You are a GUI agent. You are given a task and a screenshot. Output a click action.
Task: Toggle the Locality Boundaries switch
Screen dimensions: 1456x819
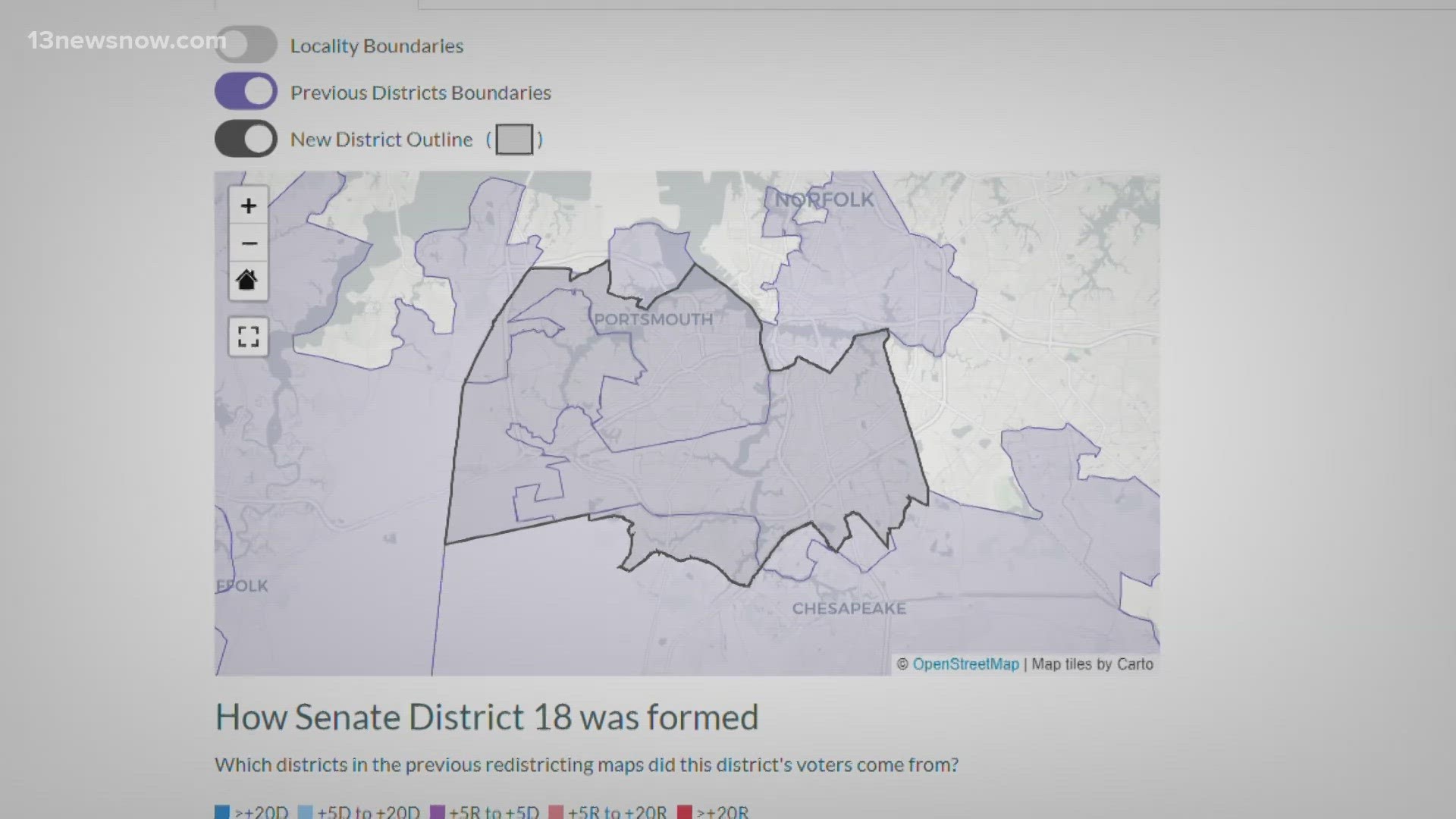click(246, 45)
